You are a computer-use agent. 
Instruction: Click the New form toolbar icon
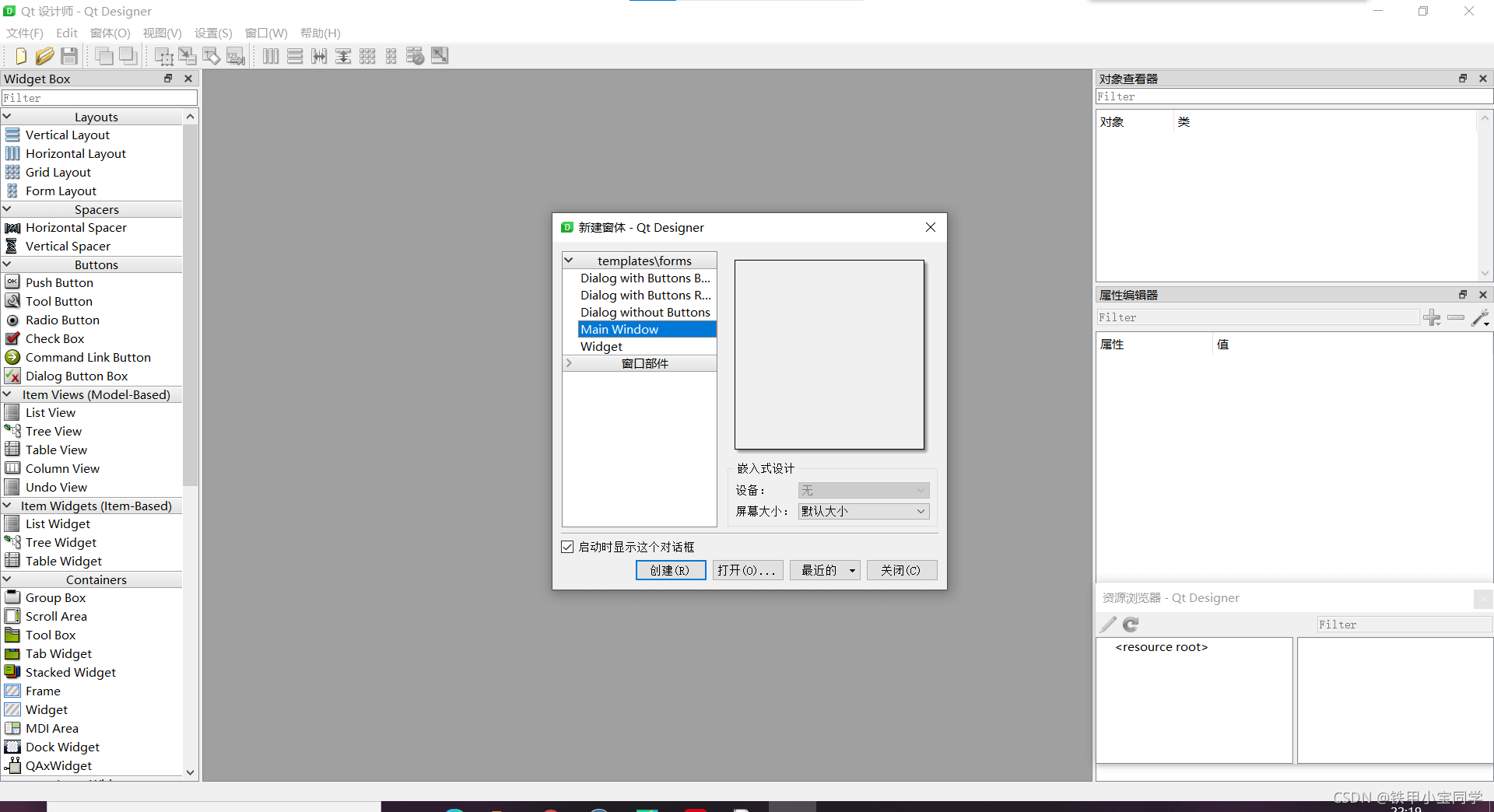pos(21,56)
